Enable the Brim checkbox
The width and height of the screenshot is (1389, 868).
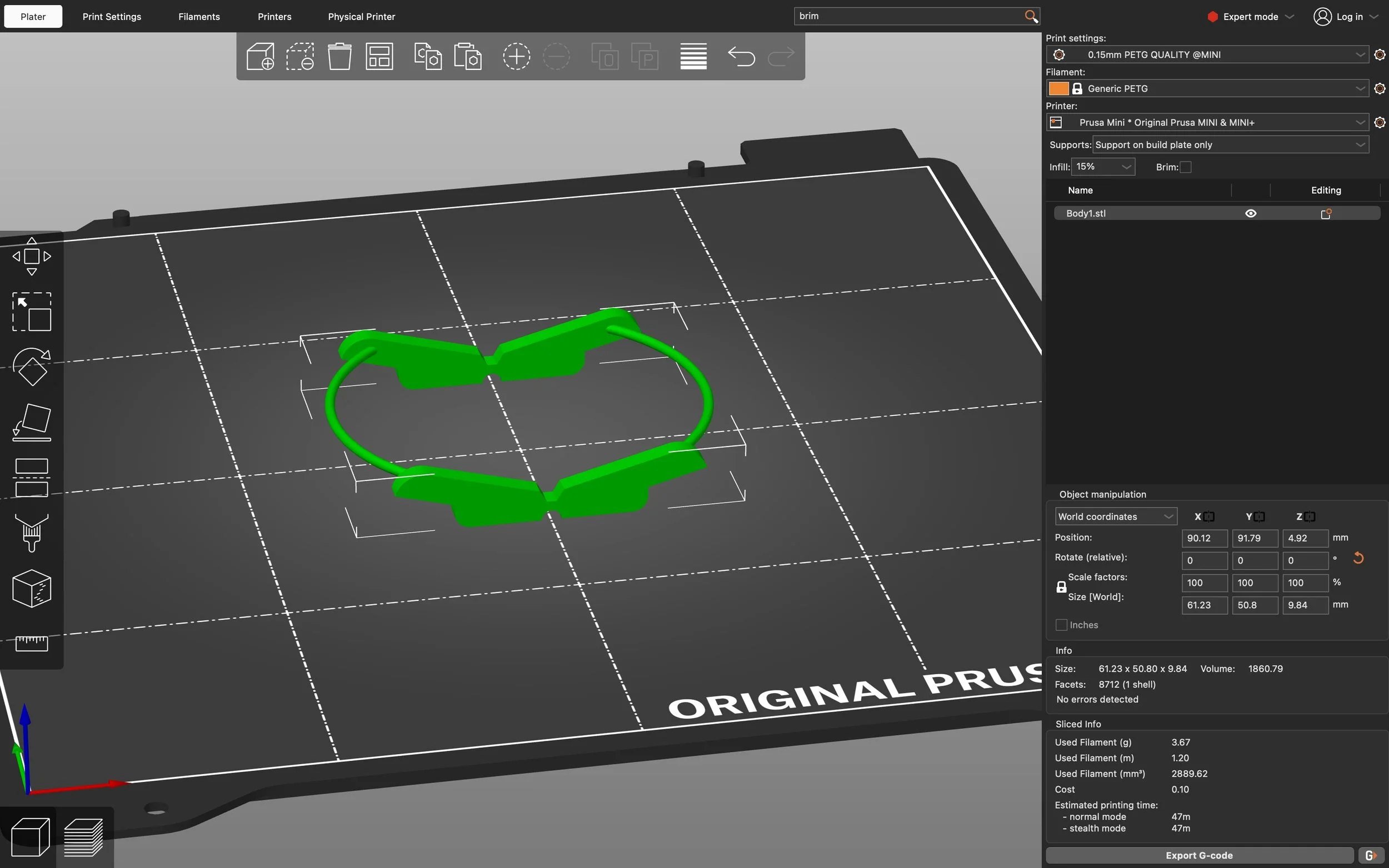pos(1186,167)
